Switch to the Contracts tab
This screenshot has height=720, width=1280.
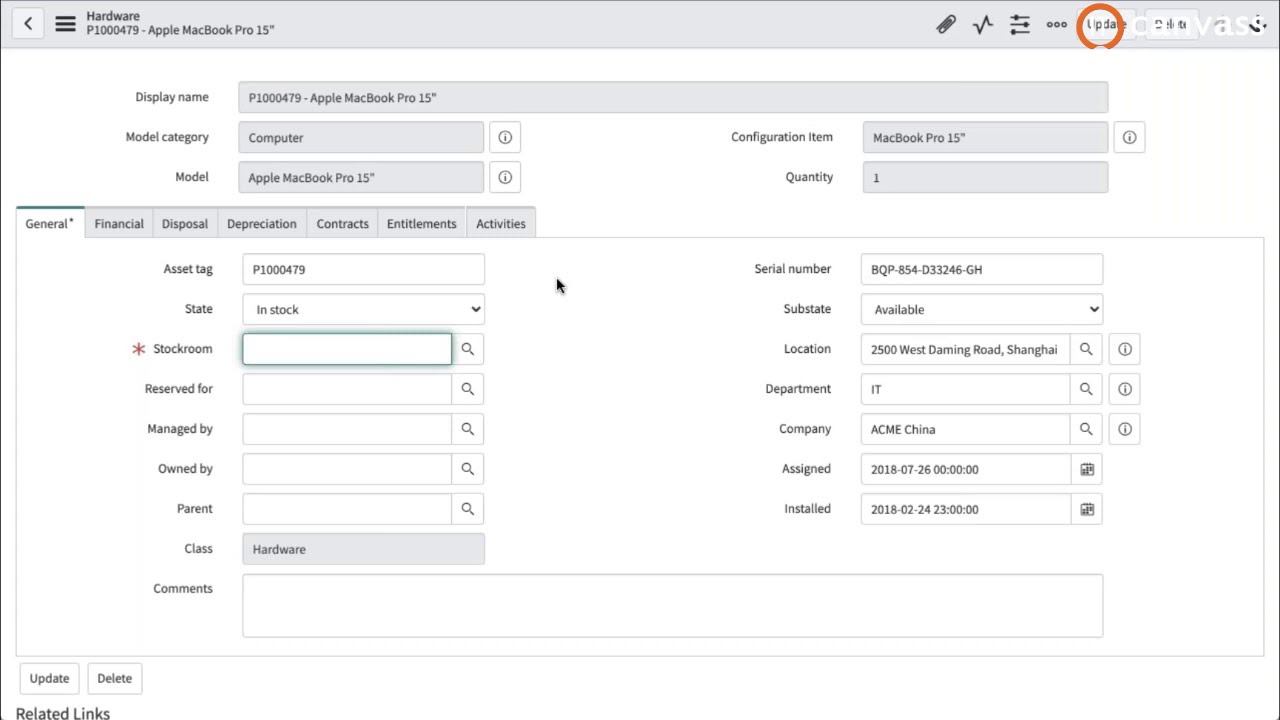(342, 223)
